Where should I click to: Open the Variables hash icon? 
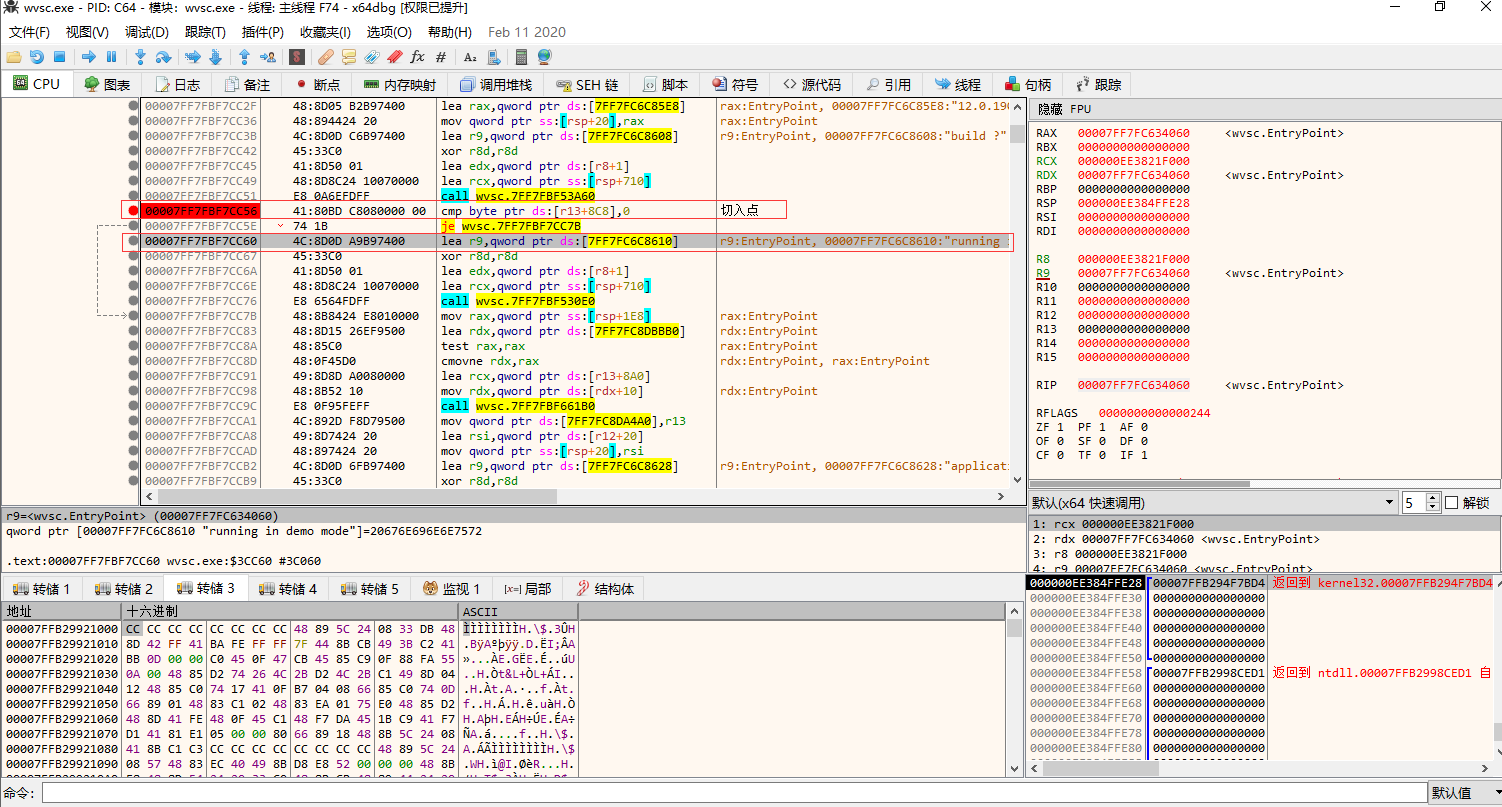coord(441,57)
